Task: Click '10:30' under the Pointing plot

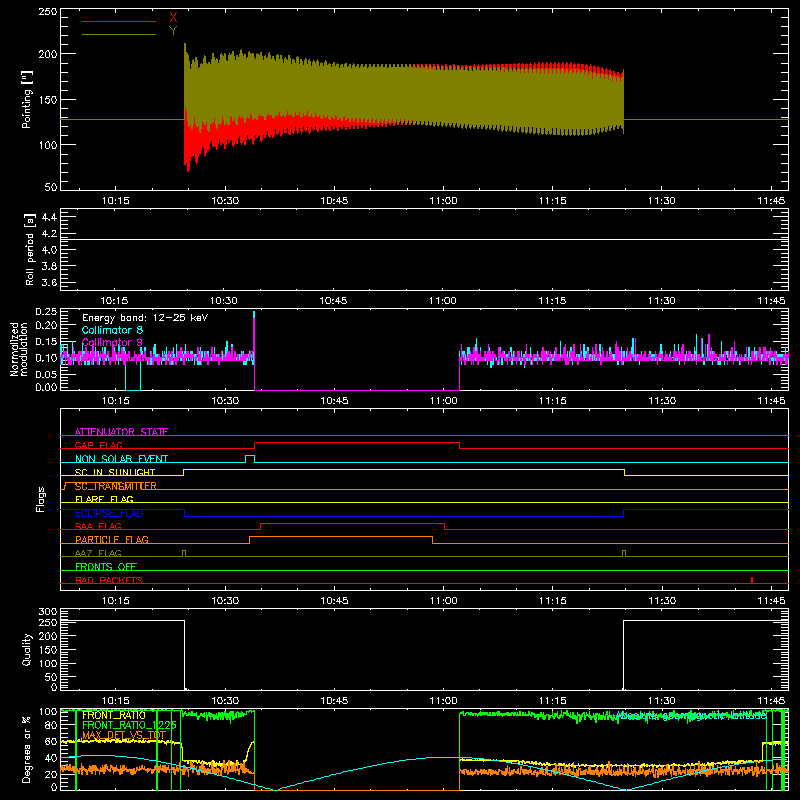Action: click(x=225, y=201)
